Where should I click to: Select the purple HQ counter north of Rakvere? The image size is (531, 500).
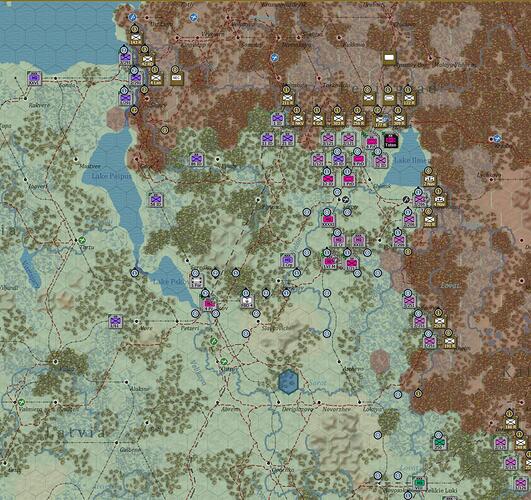coord(34,78)
